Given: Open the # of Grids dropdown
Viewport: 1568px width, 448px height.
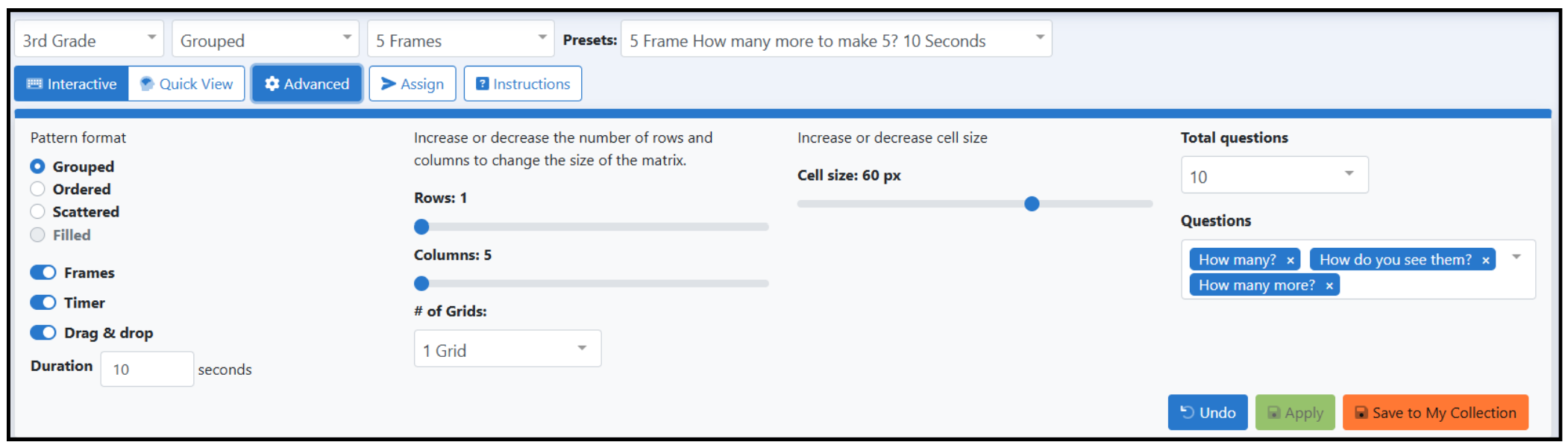Looking at the screenshot, I should [x=507, y=349].
